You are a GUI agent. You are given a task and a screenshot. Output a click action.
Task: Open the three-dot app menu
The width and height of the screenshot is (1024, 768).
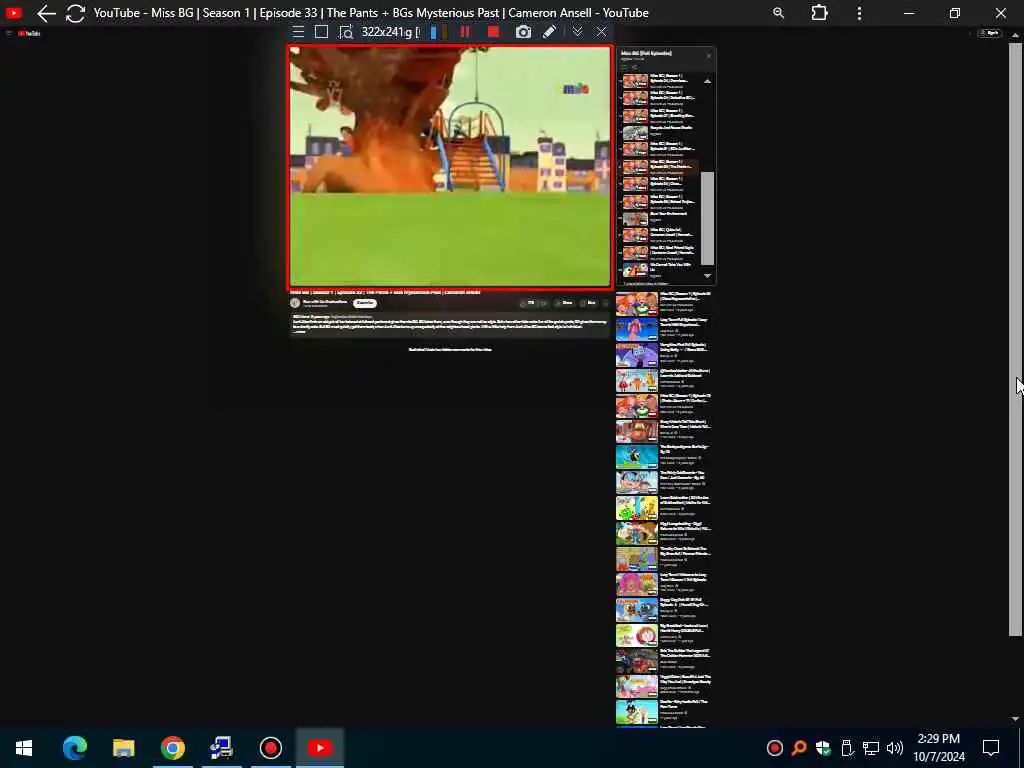(859, 13)
